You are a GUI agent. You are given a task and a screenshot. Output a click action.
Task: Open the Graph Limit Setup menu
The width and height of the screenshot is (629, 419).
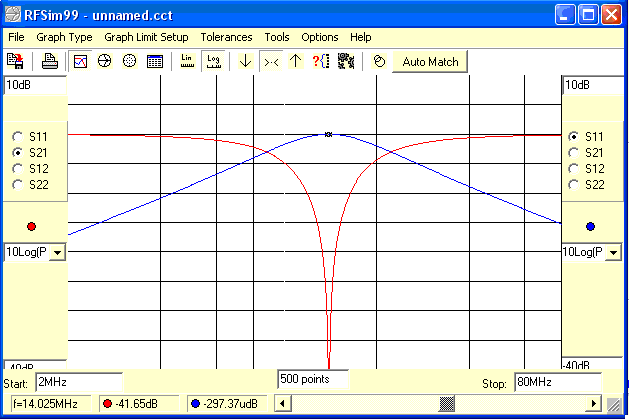tap(146, 37)
